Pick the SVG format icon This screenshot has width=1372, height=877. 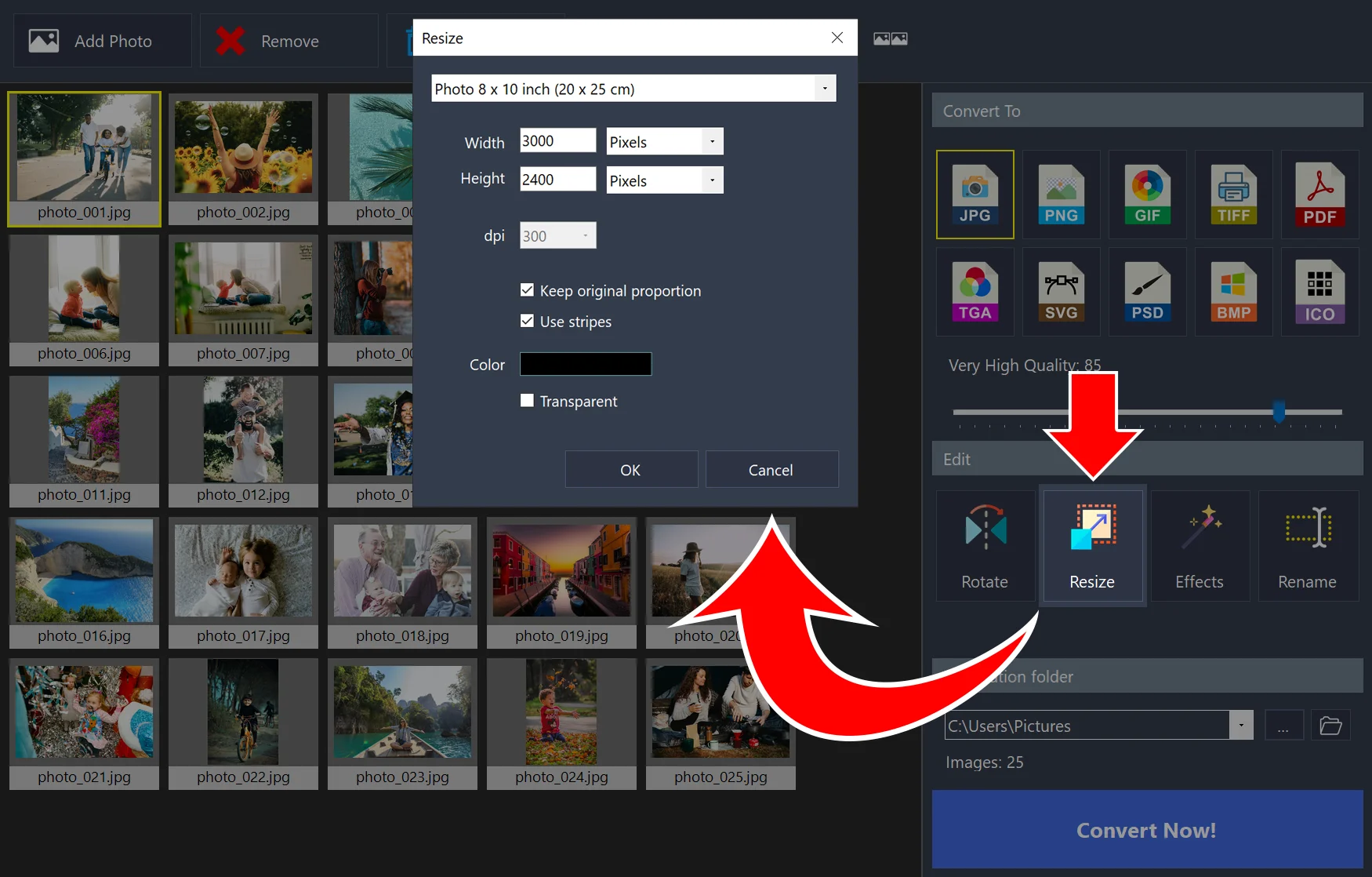pyautogui.click(x=1061, y=292)
